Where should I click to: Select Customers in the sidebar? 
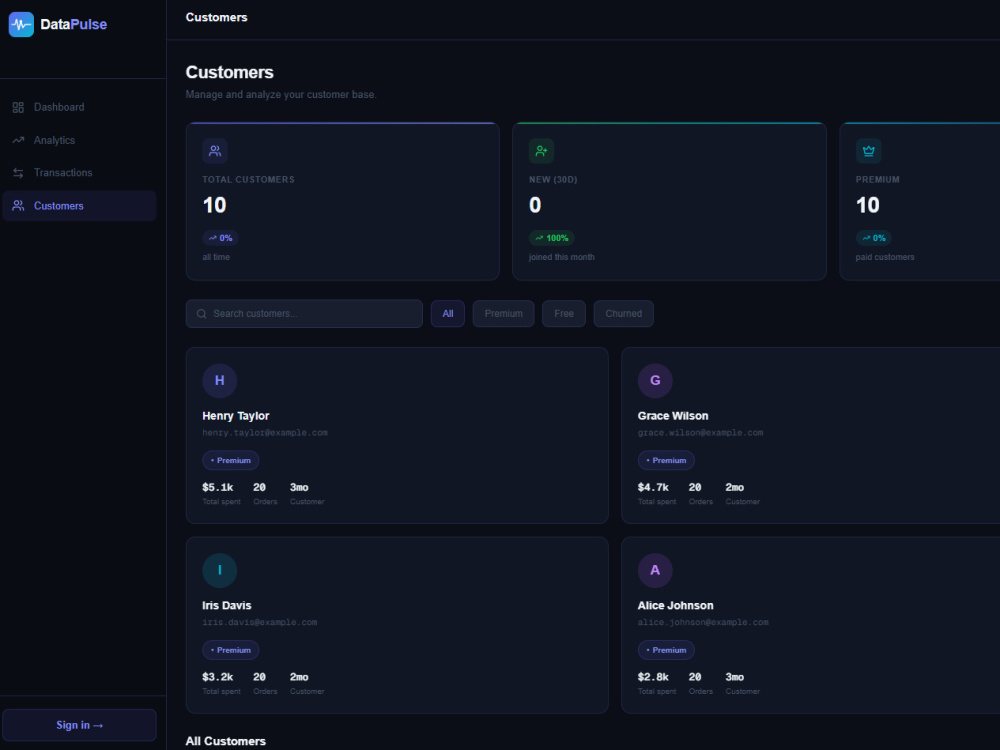tap(79, 205)
